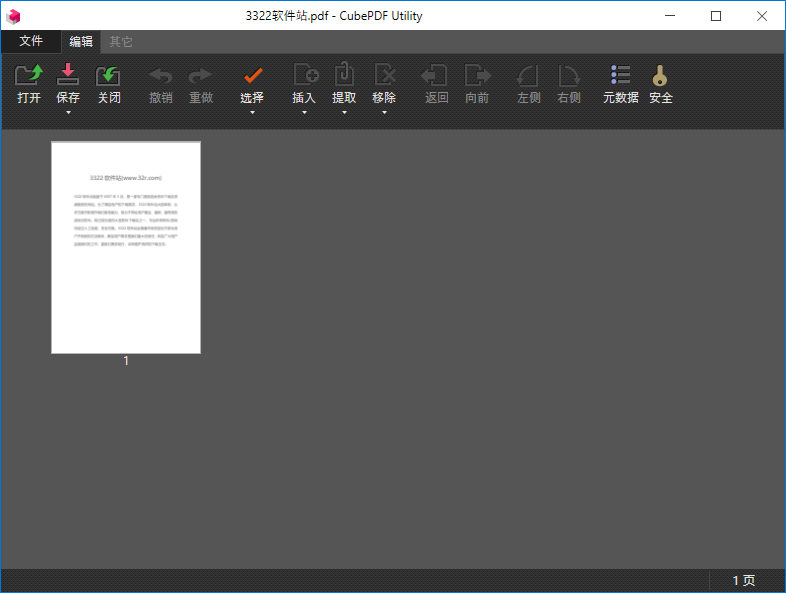Click the 重做 (Redo) arrow icon
This screenshot has width=786, height=593.
pos(201,76)
